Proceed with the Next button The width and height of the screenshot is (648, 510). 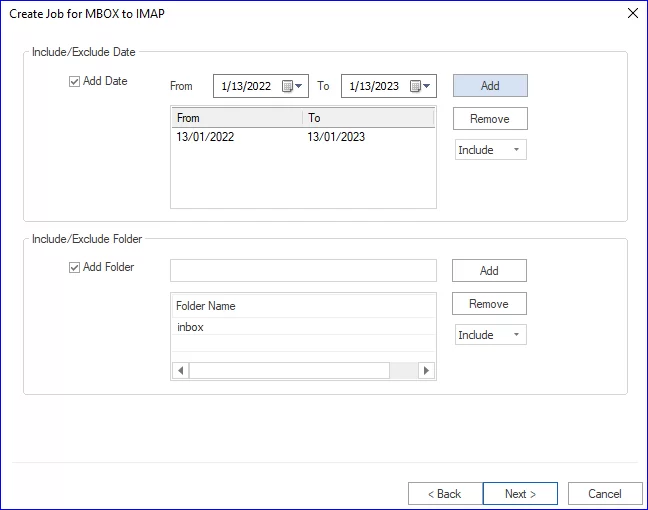pyautogui.click(x=520, y=493)
